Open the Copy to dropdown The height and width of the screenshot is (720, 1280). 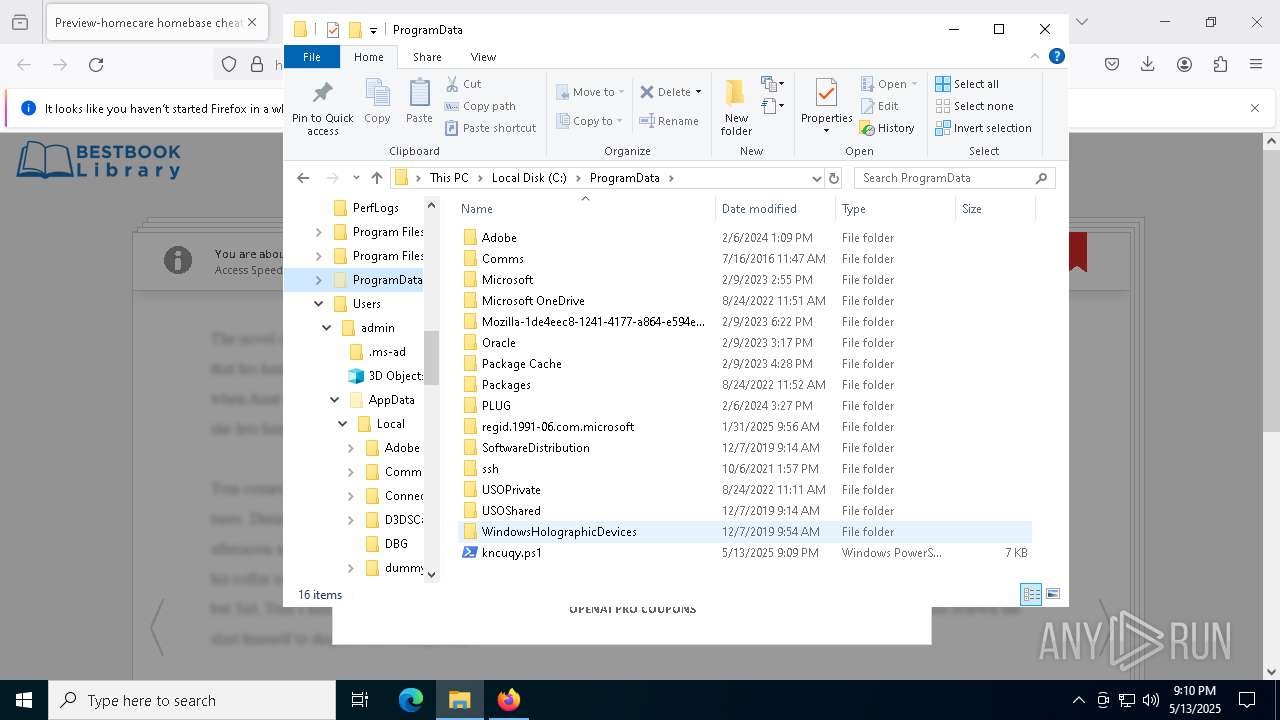pos(590,121)
